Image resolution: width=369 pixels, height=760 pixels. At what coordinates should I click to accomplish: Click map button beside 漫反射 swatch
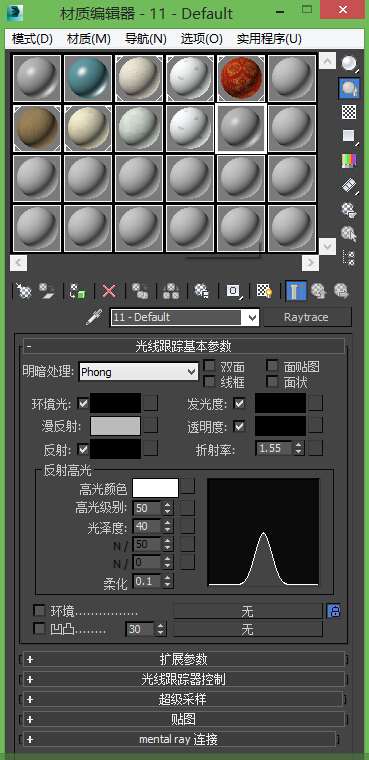click(x=151, y=426)
